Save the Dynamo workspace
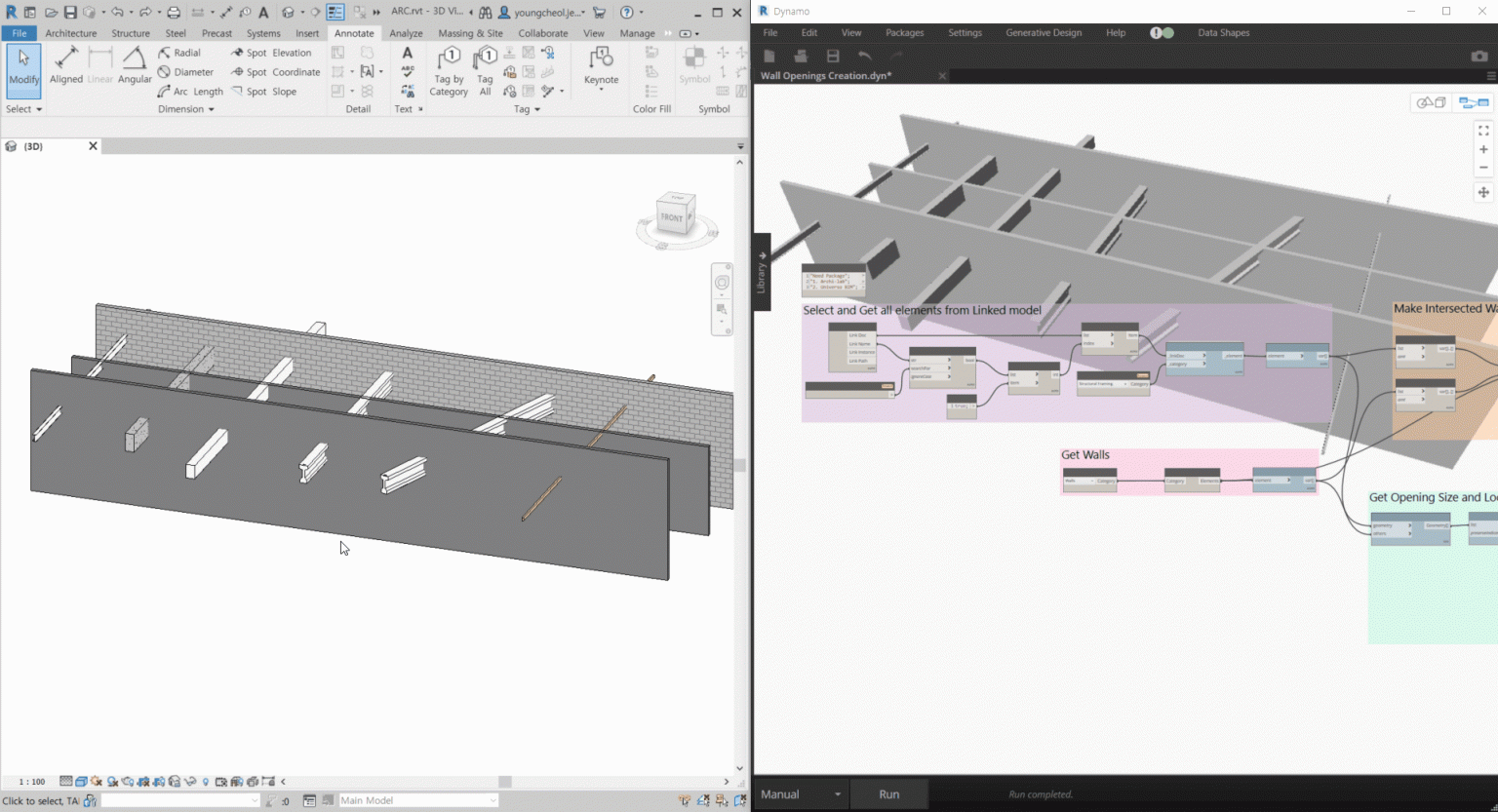The width and height of the screenshot is (1498, 812). pyautogui.click(x=833, y=56)
